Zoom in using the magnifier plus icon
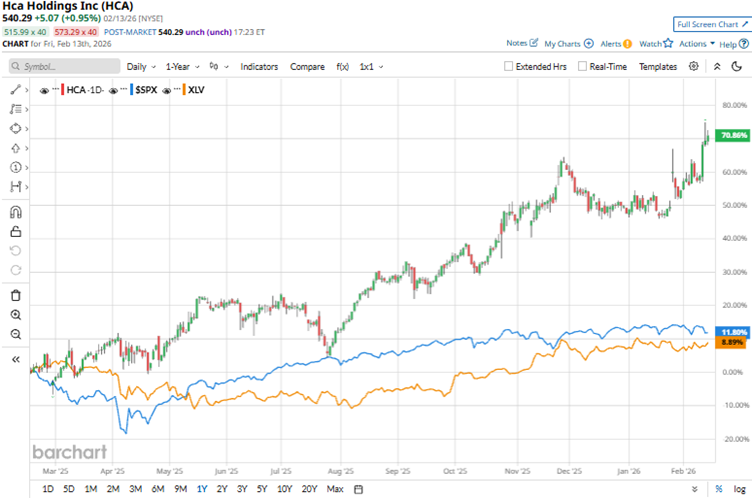The width and height of the screenshot is (752, 498). point(15,315)
